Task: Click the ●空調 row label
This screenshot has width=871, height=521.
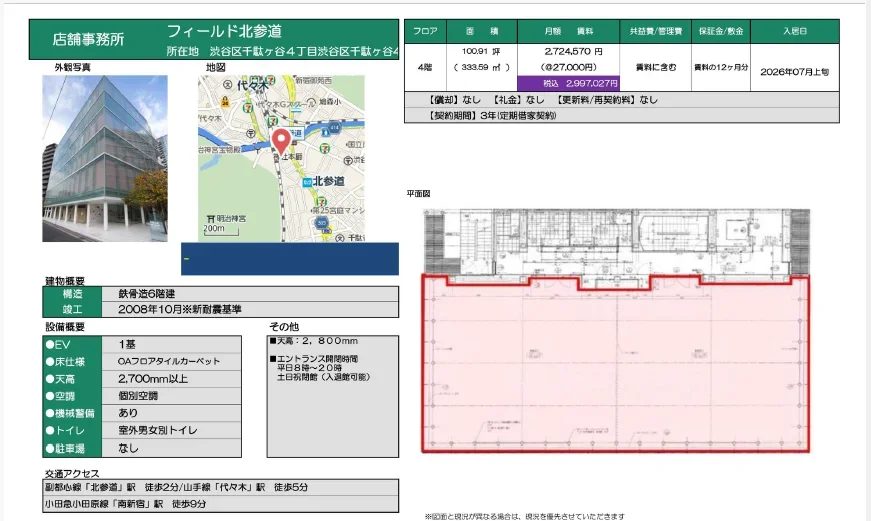Action: (x=72, y=396)
